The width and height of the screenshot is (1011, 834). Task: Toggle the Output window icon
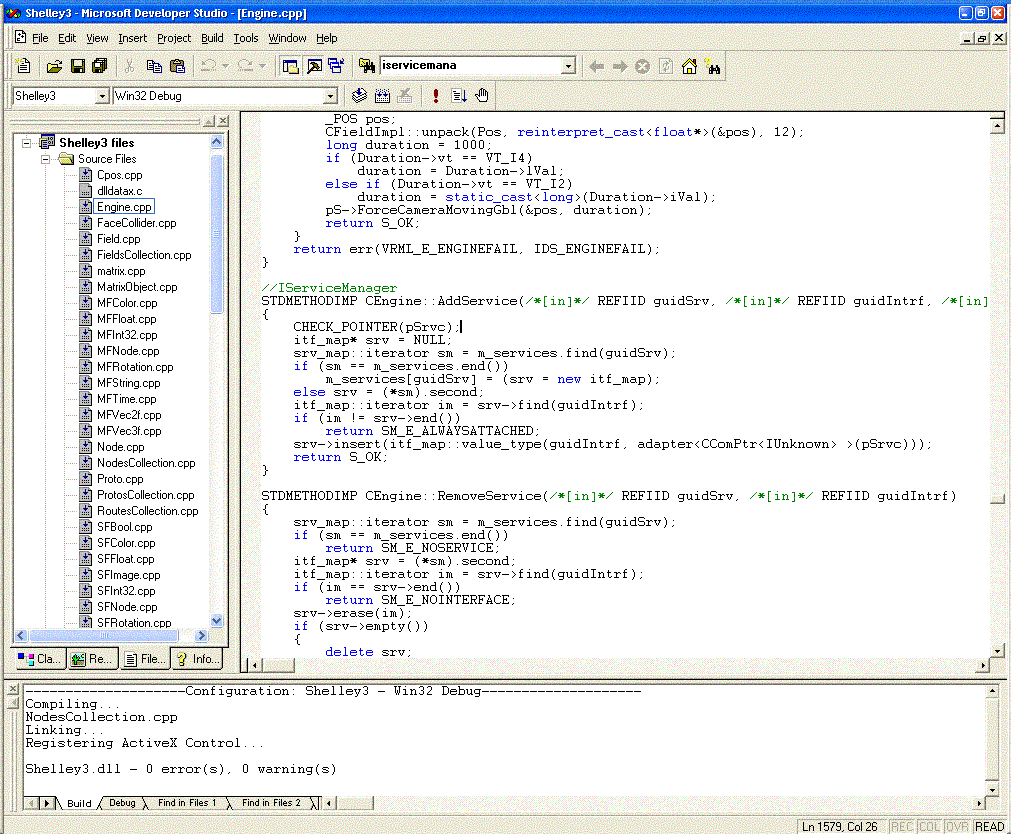tap(314, 66)
